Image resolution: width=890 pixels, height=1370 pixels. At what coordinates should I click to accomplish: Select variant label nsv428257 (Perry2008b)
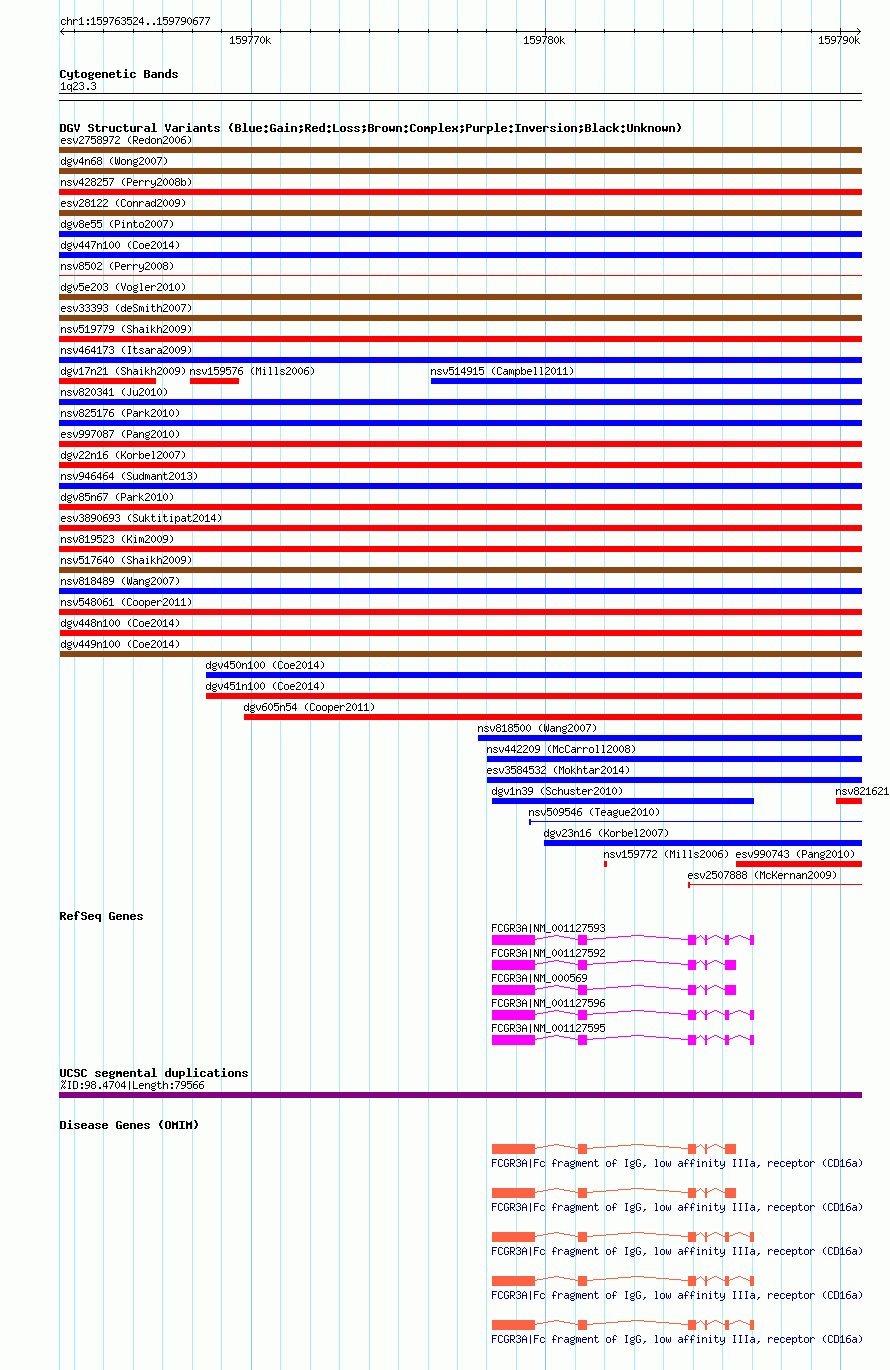coord(126,182)
